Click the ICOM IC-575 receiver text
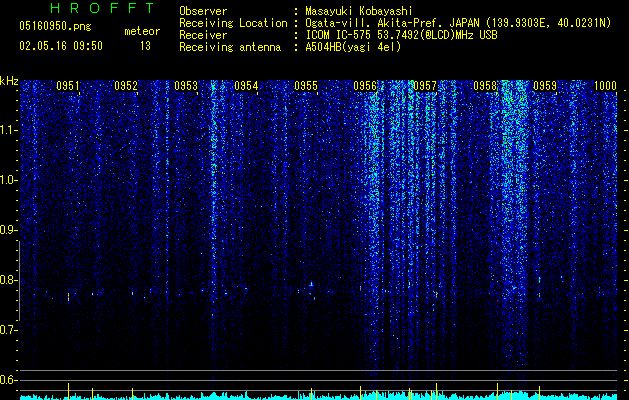This screenshot has height=400, width=629. click(x=401, y=35)
